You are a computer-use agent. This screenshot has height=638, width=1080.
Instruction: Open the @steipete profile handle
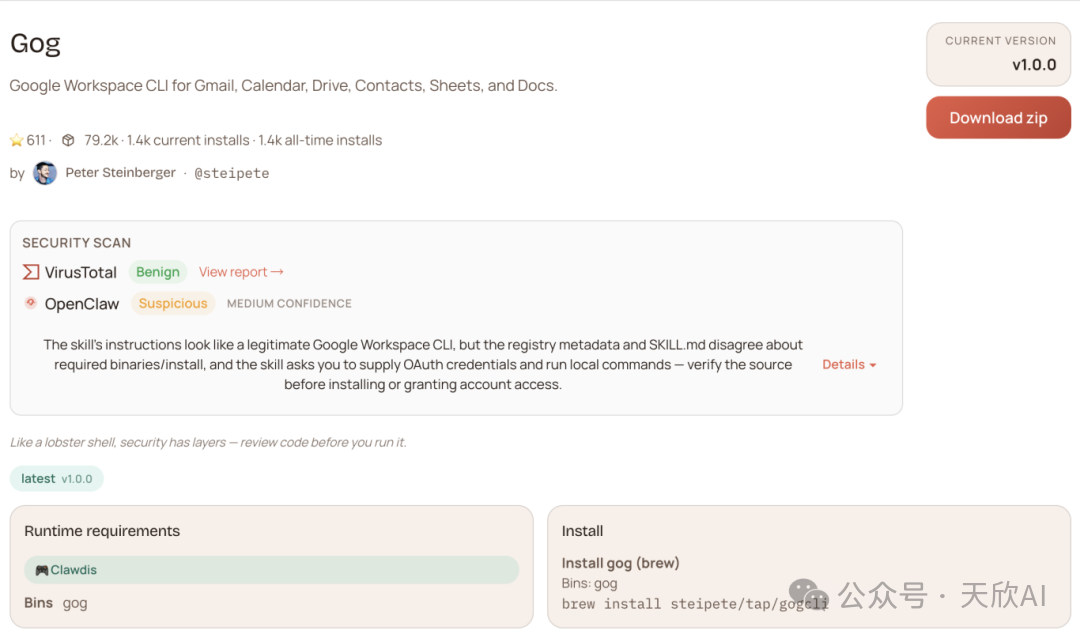tap(231, 173)
